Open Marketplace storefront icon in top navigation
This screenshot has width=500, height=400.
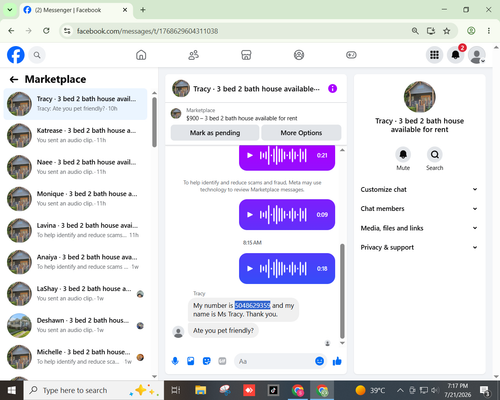point(246,55)
